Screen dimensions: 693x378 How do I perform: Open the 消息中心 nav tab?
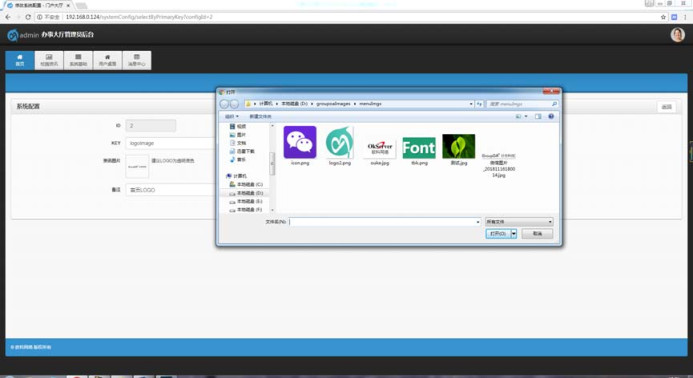(137, 61)
